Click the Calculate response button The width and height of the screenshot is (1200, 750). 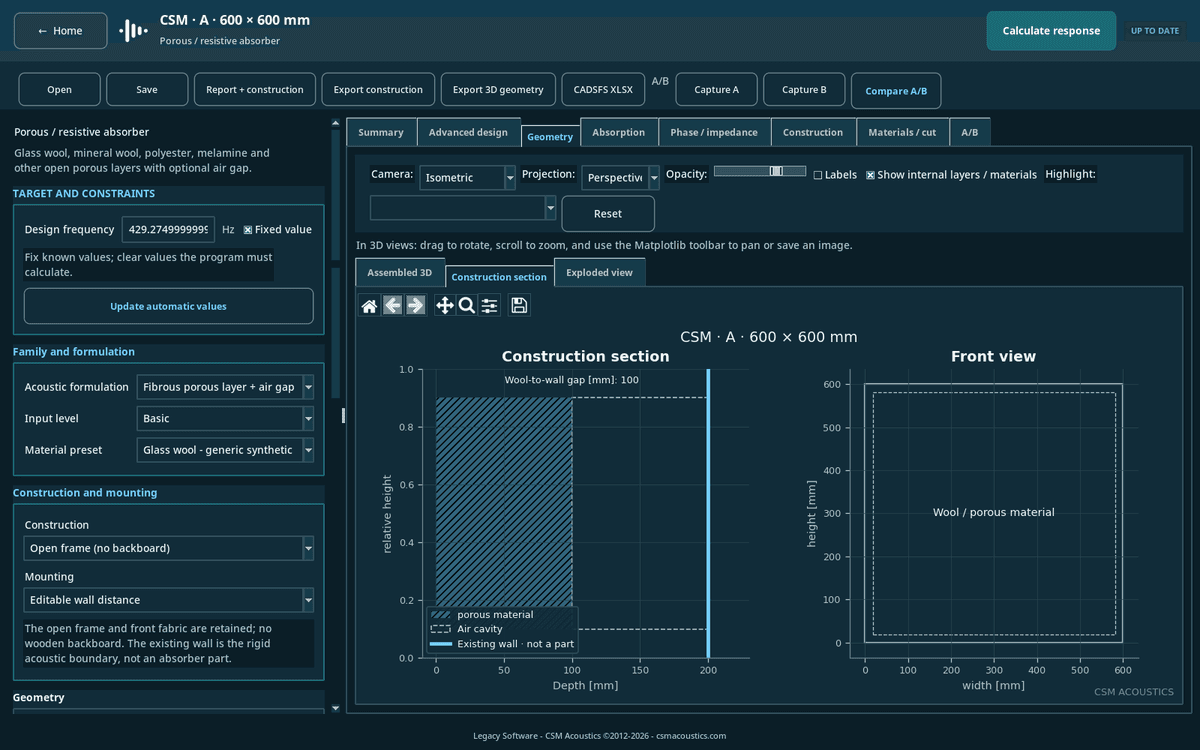[1051, 31]
